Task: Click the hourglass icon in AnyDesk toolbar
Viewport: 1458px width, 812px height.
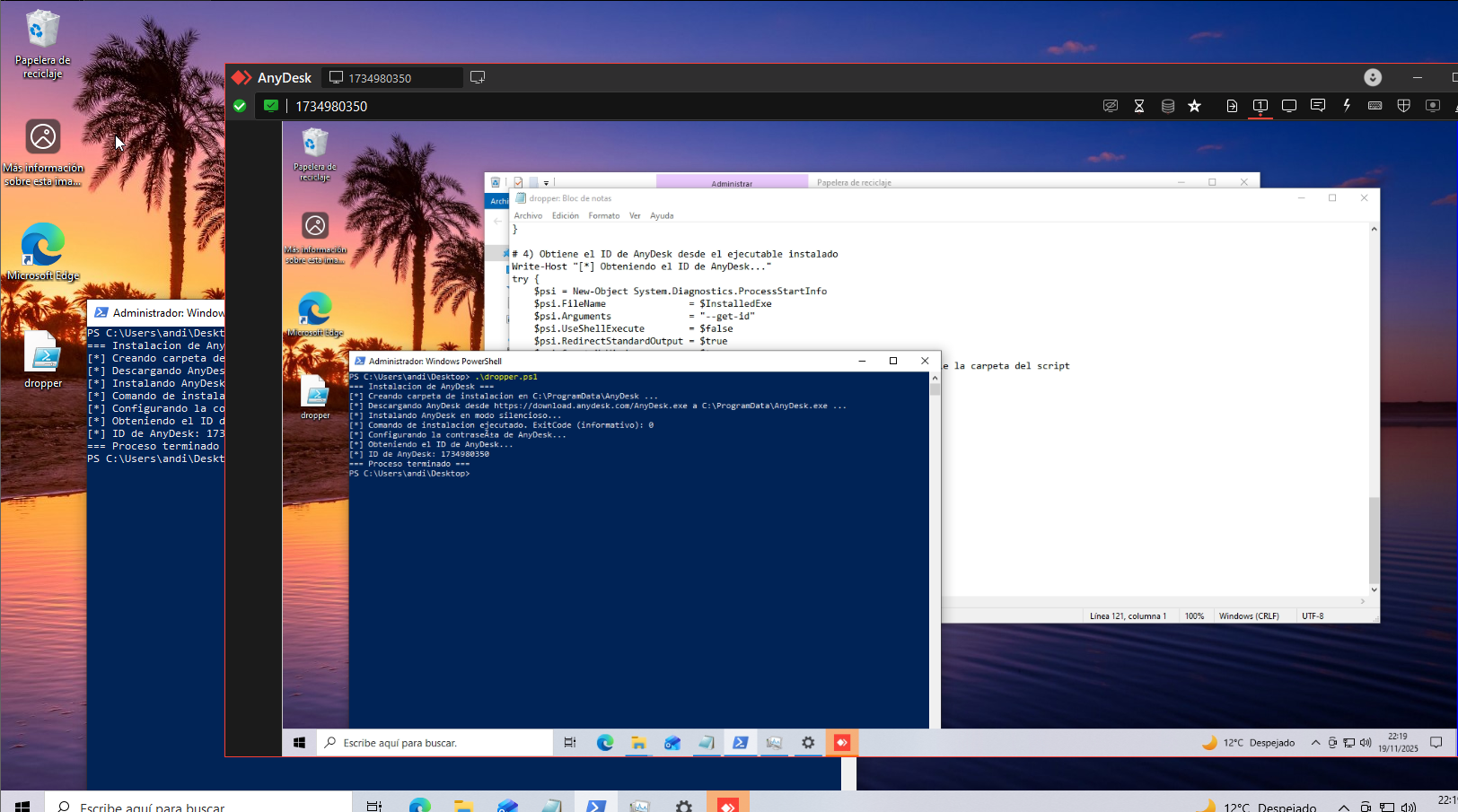Action: (x=1139, y=106)
